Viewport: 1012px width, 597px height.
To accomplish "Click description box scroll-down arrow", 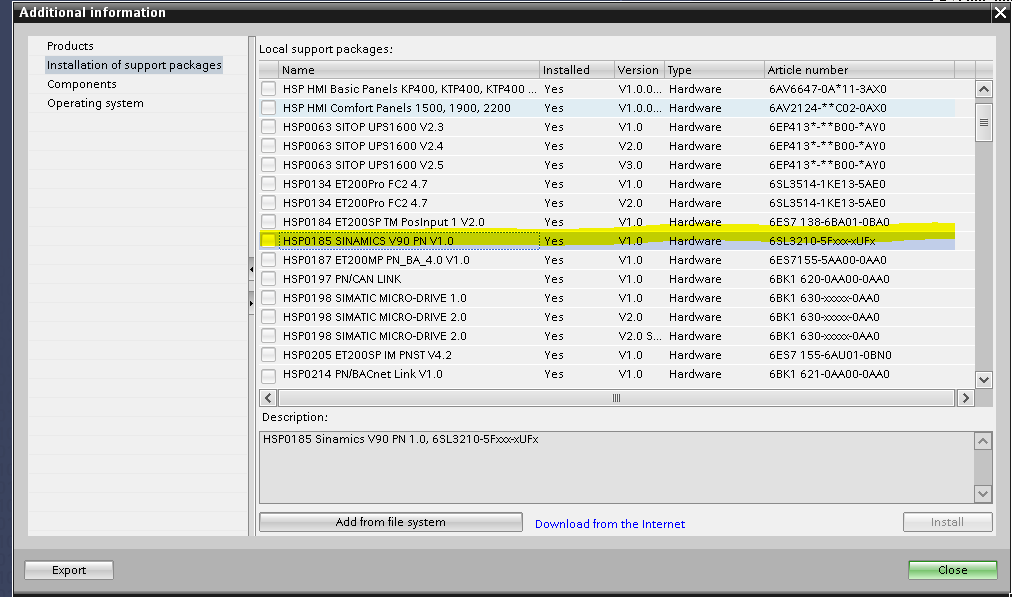I will pos(983,494).
